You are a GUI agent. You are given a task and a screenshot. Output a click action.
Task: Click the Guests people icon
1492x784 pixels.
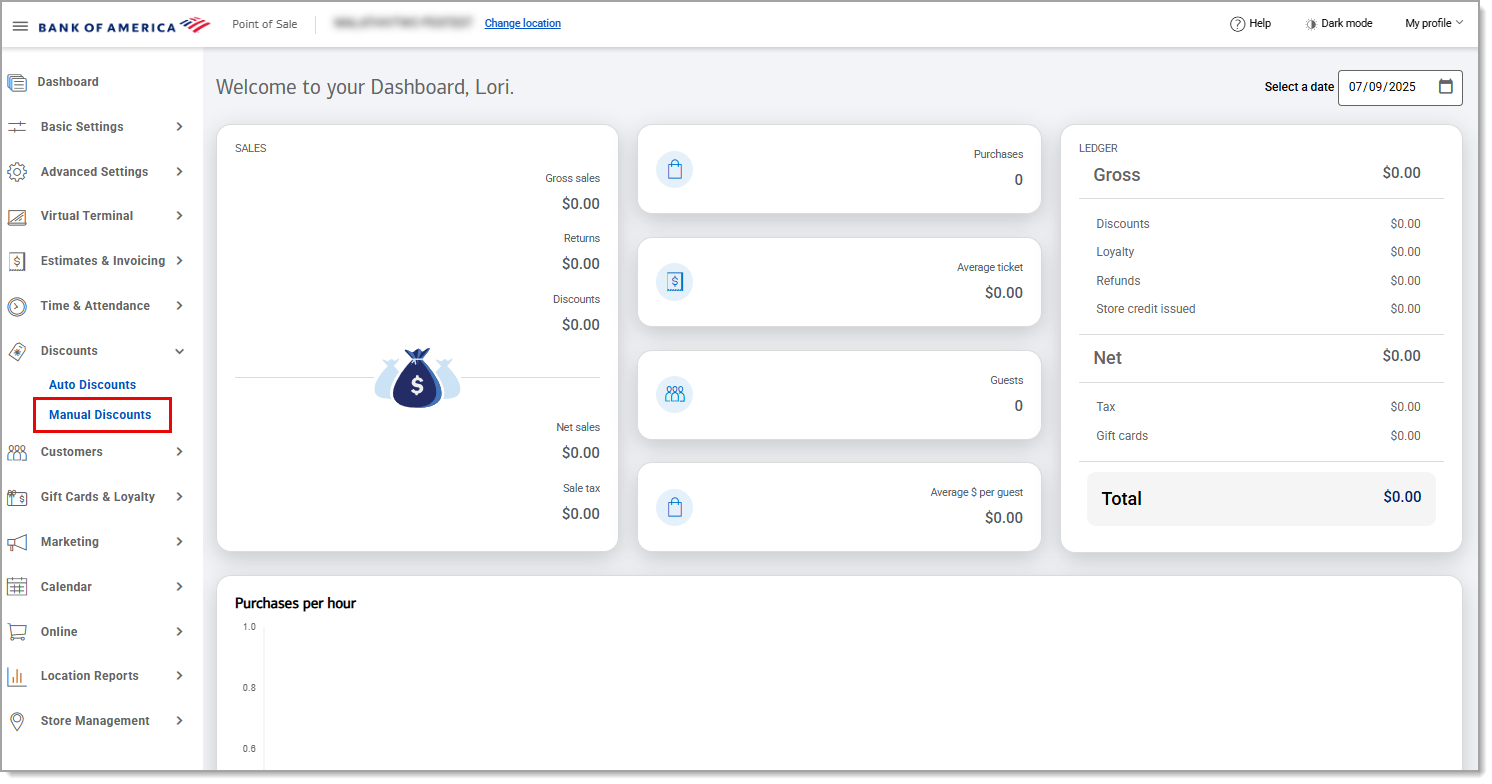tap(674, 394)
